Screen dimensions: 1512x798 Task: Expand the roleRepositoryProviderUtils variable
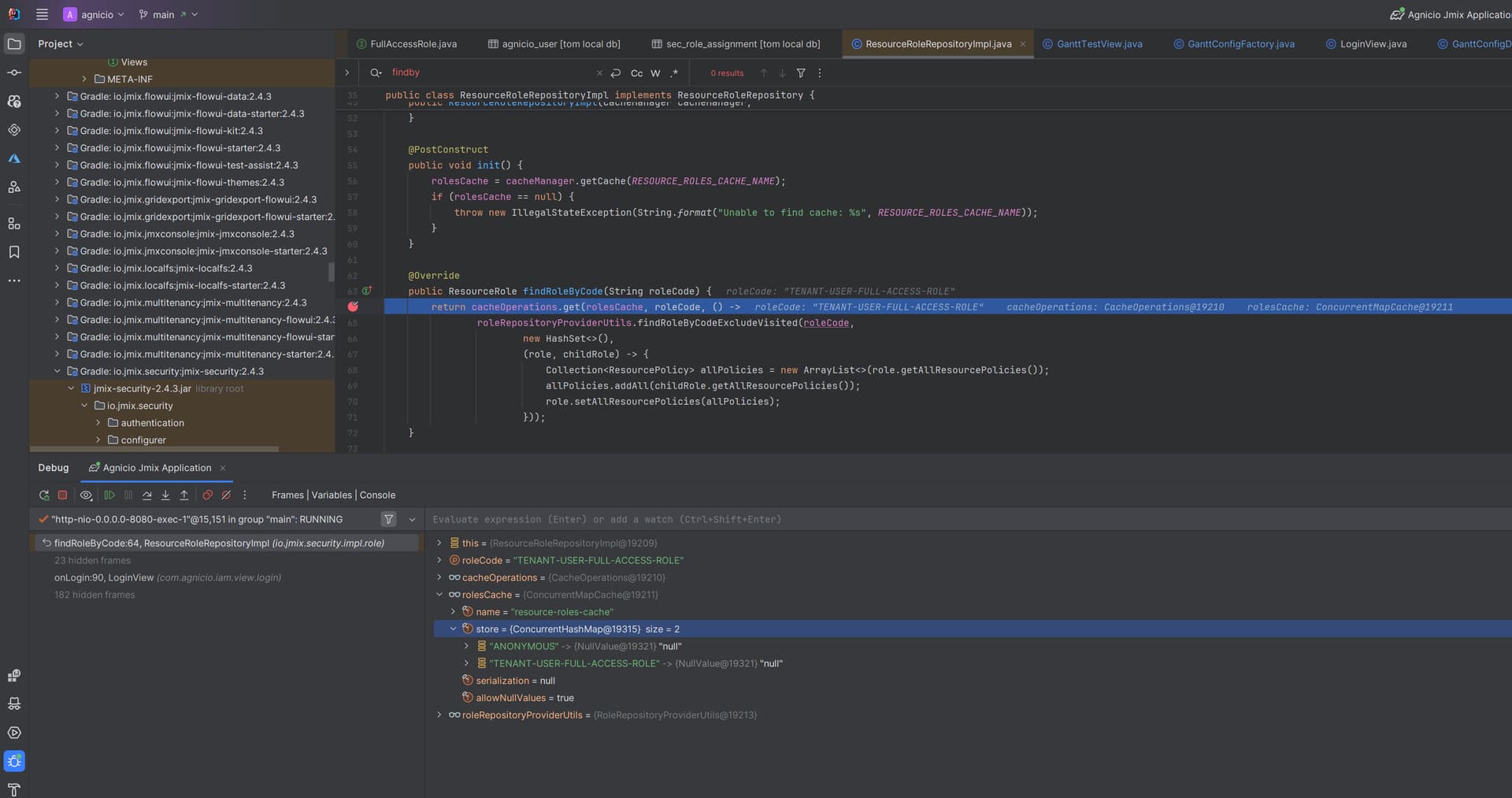click(x=439, y=715)
